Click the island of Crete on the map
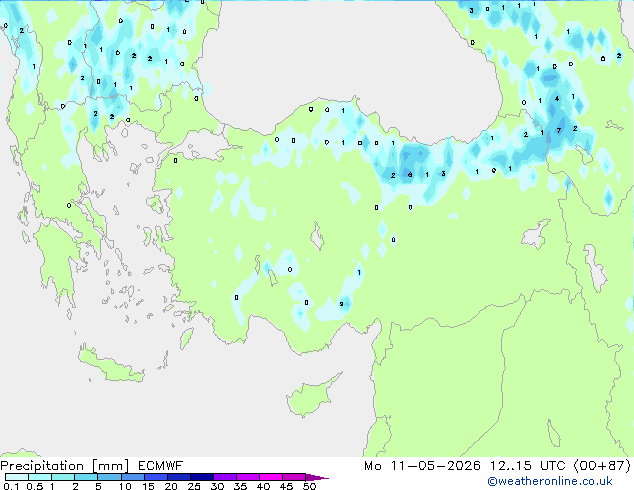Image resolution: width=634 pixels, height=490 pixels. (111, 365)
